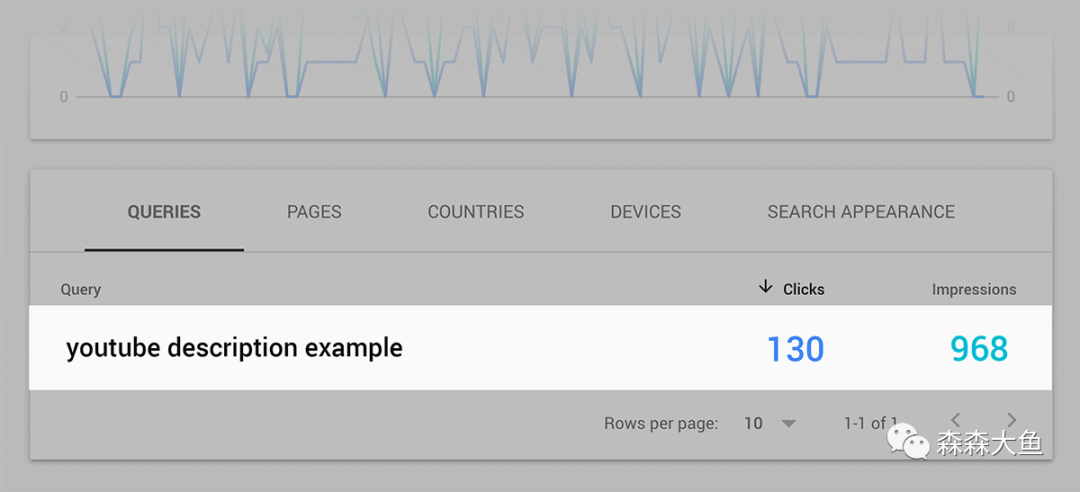Switch to the COUNTRIES tab

[476, 212]
